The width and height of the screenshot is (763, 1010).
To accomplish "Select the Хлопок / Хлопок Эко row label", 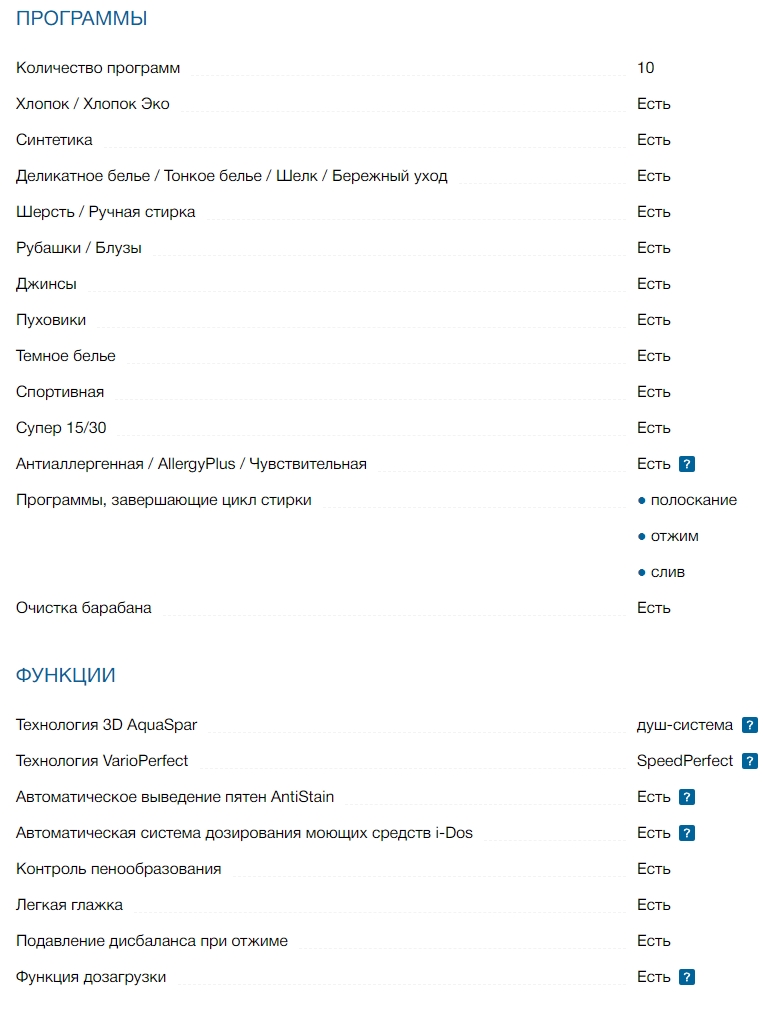I will pyautogui.click(x=93, y=104).
